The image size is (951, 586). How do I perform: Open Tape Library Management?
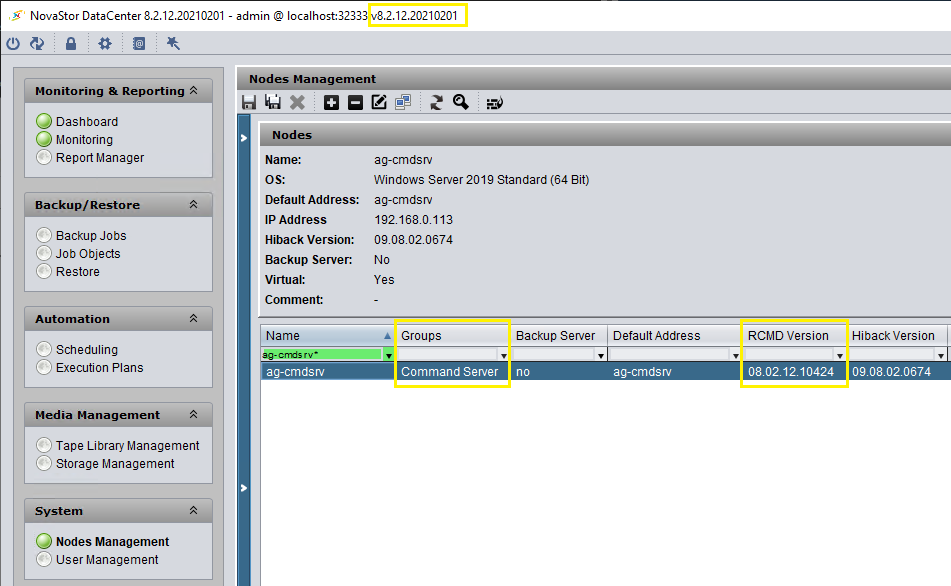(x=127, y=445)
